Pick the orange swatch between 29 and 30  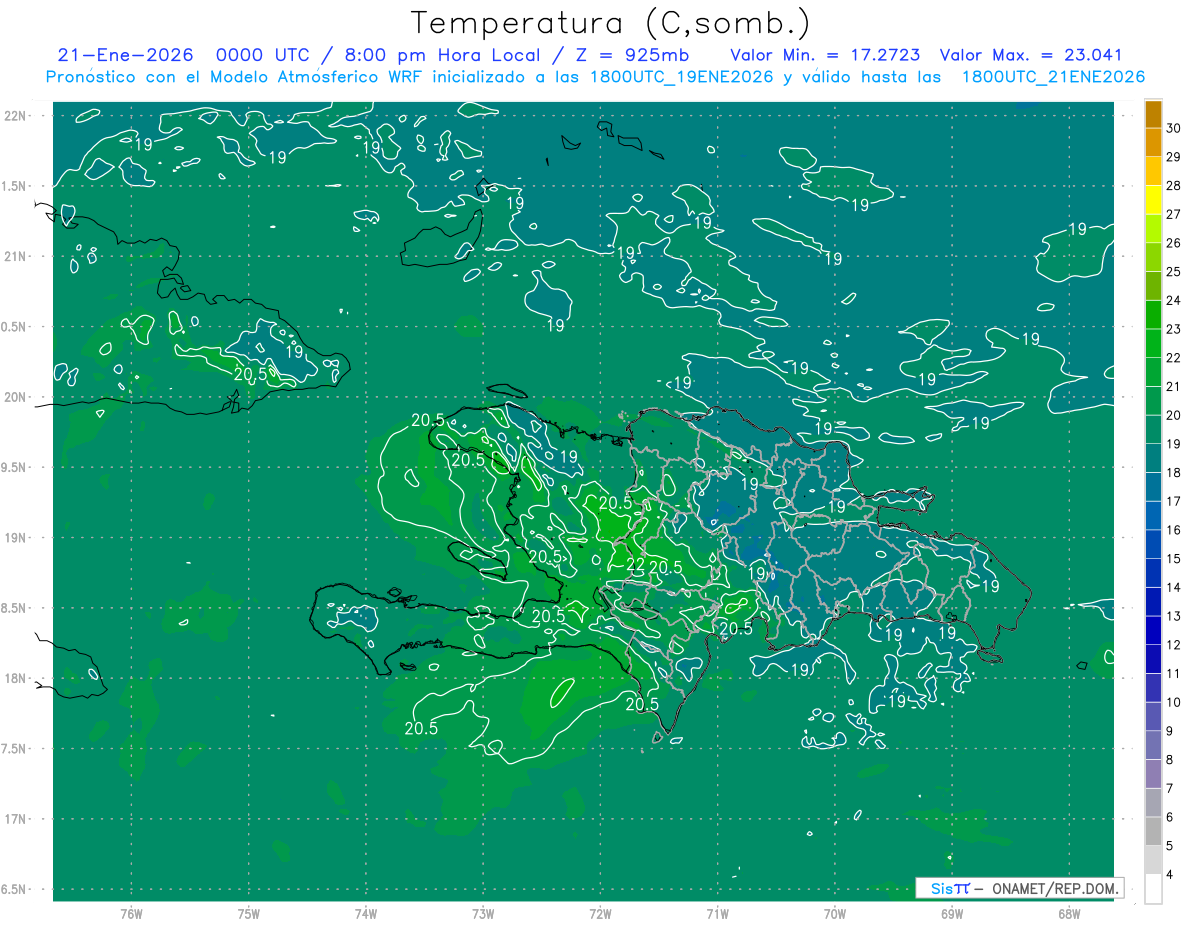(1153, 144)
